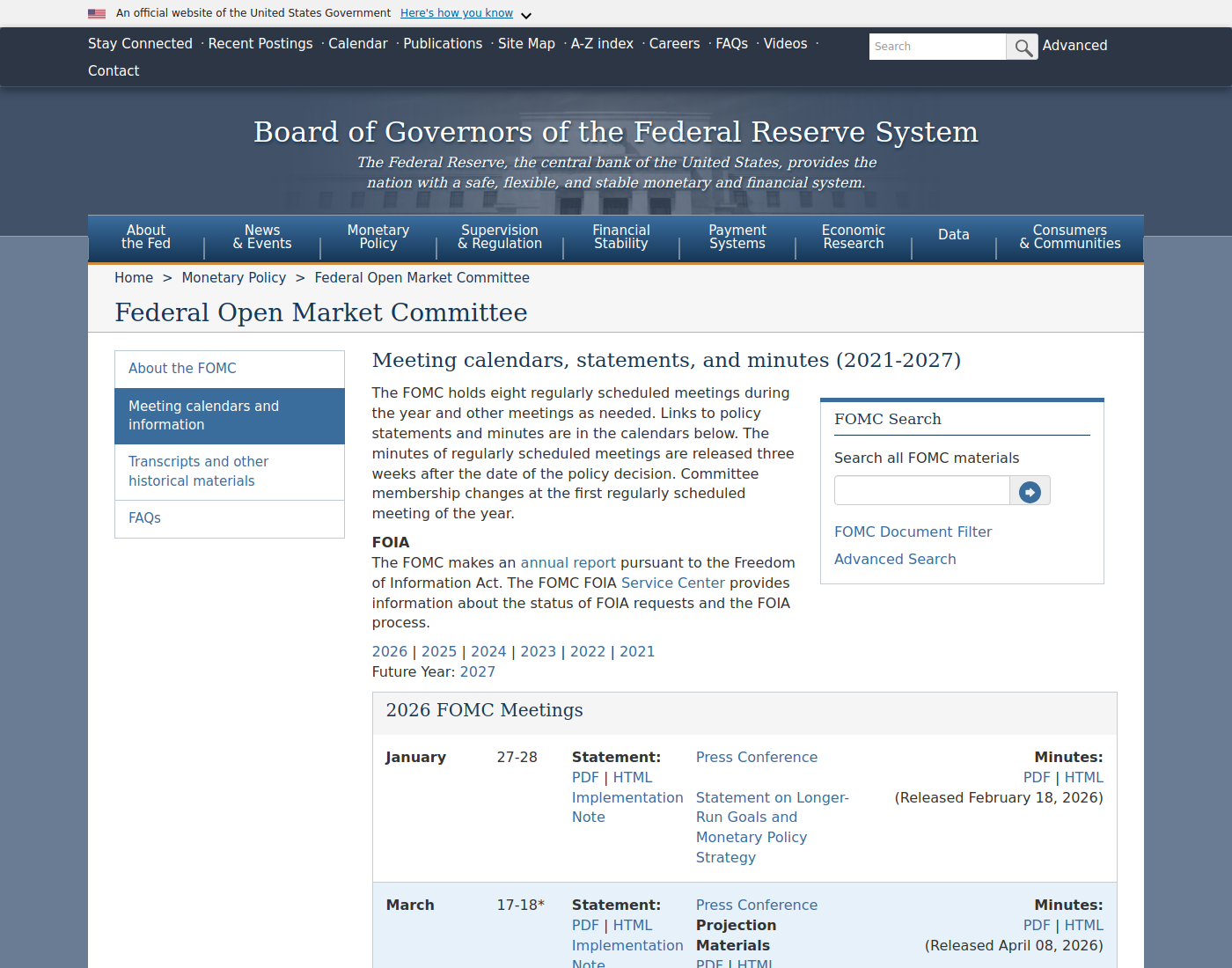Image resolution: width=1232 pixels, height=968 pixels.
Task: Open Payment Systems menu
Action: pyautogui.click(x=737, y=238)
